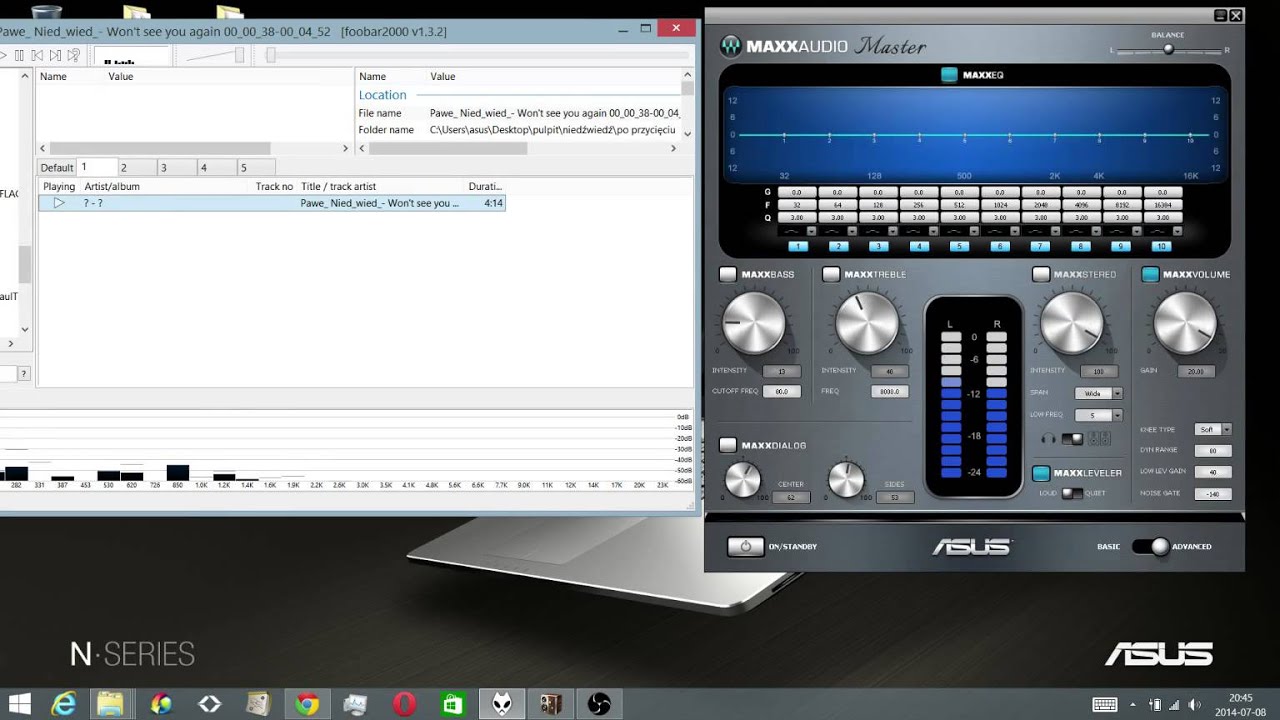Open File Explorer from taskbar
The height and width of the screenshot is (720, 1280).
click(110, 704)
